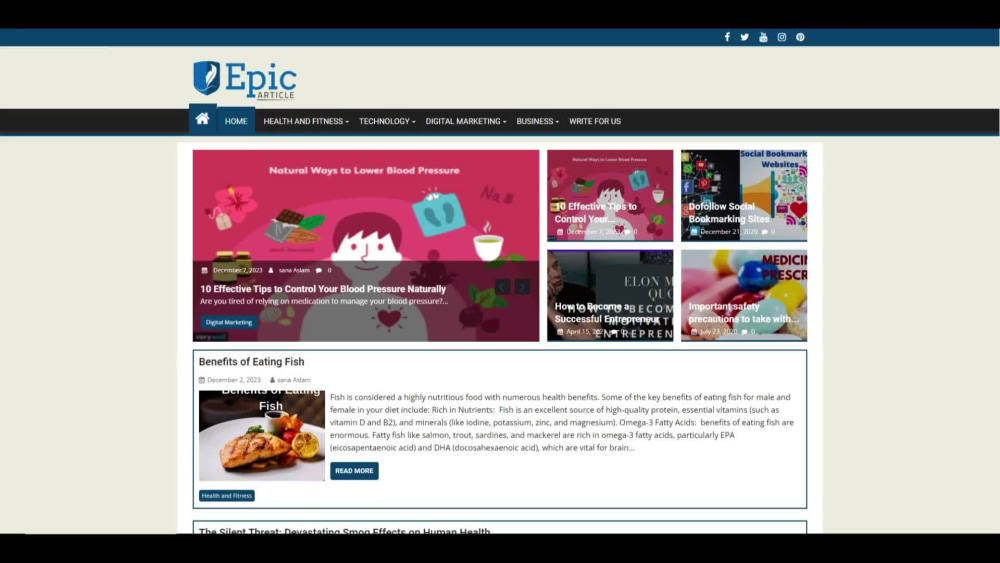Open How to Become a Successful Entrepreneur card
The height and width of the screenshot is (563, 1000).
[x=610, y=295]
